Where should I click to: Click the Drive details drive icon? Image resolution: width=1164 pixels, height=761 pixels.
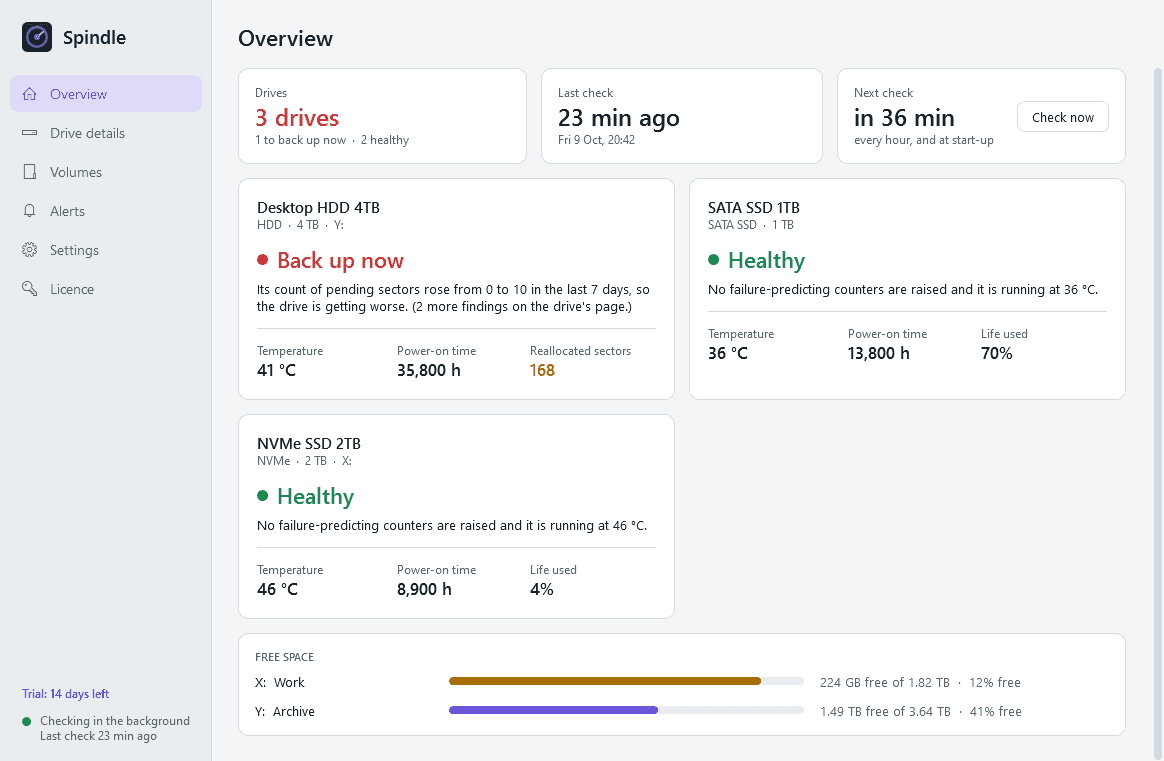pos(30,133)
